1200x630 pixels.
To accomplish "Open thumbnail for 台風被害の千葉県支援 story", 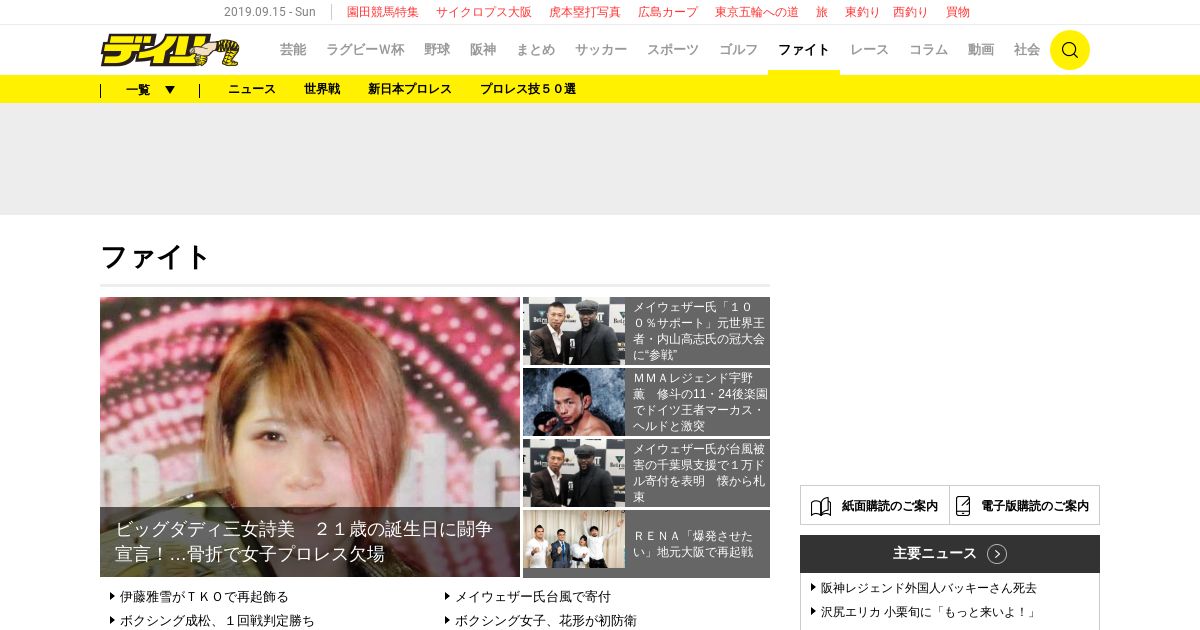I will coord(574,473).
